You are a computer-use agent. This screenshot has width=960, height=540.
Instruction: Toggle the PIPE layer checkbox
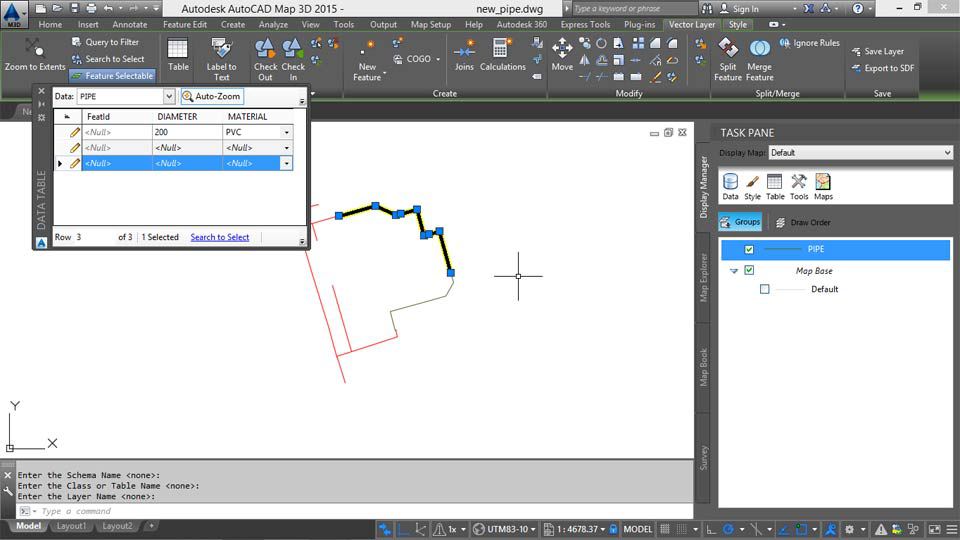[x=749, y=249]
